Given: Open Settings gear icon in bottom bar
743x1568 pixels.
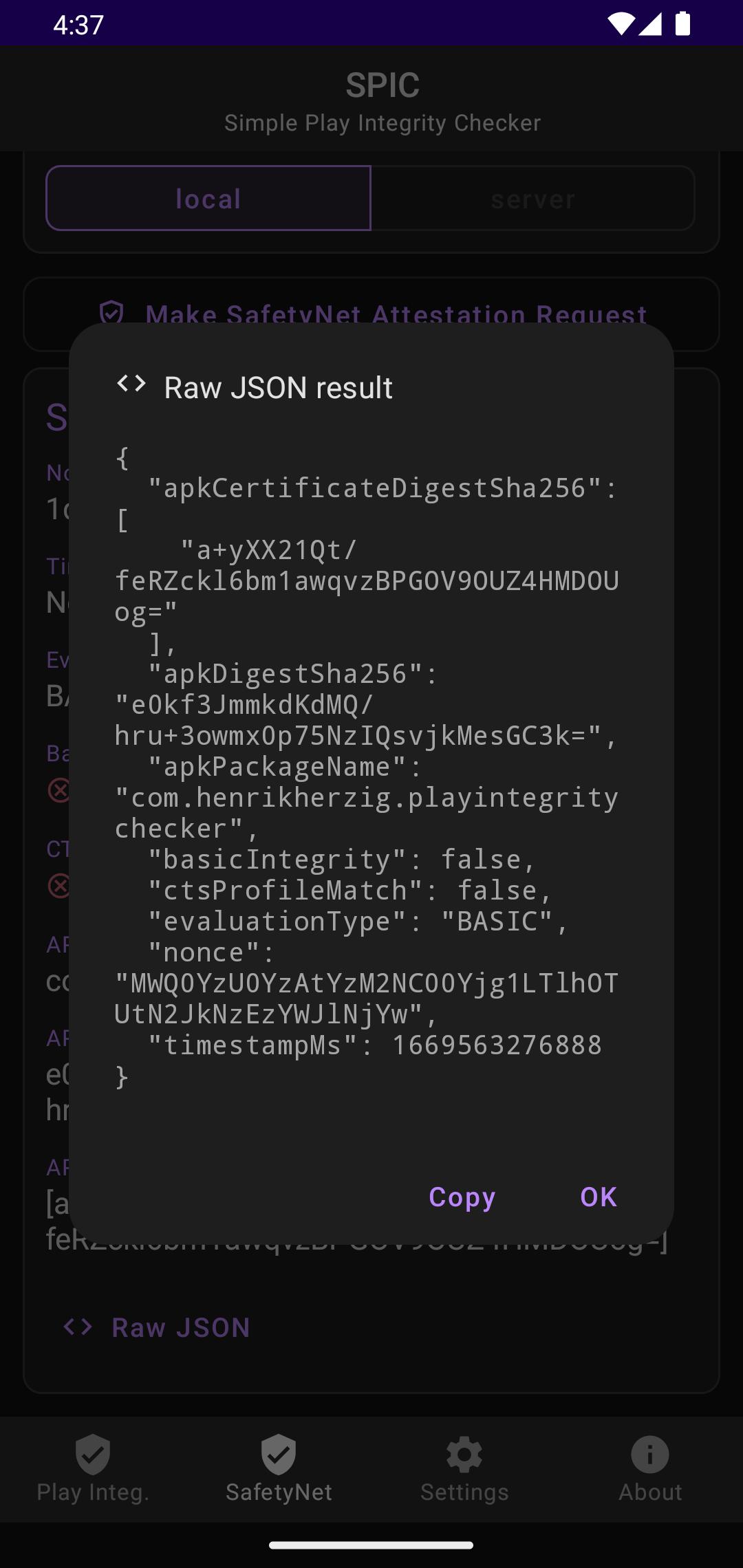Looking at the screenshot, I should [x=464, y=1455].
